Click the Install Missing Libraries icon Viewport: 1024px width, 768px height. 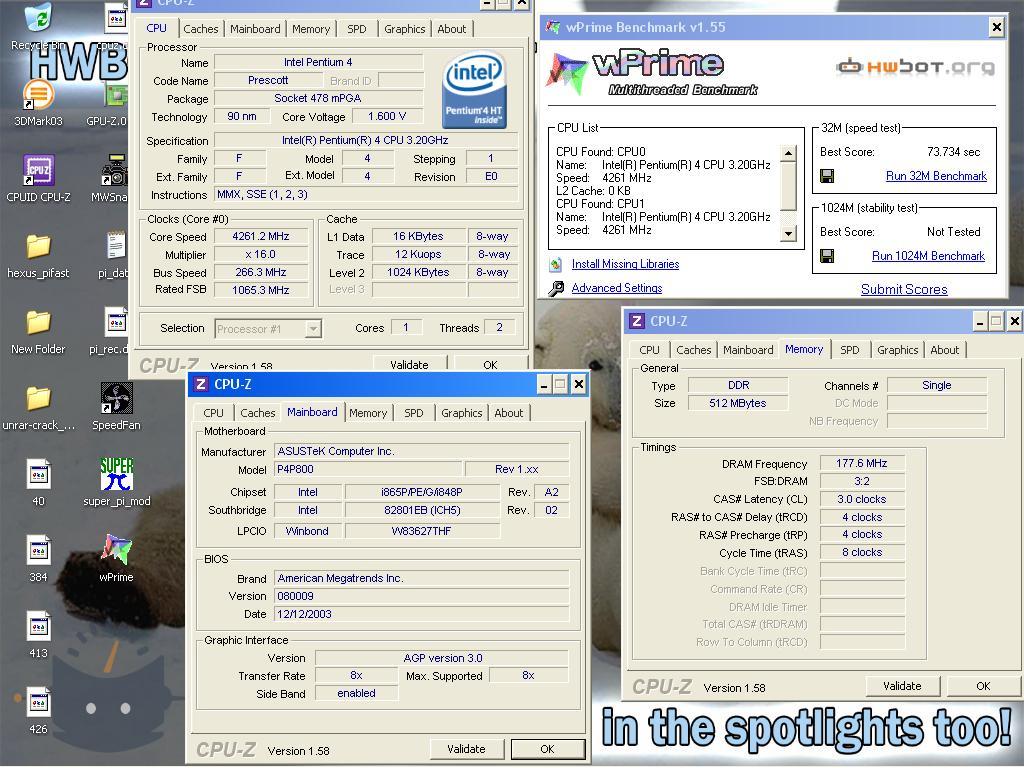[556, 264]
